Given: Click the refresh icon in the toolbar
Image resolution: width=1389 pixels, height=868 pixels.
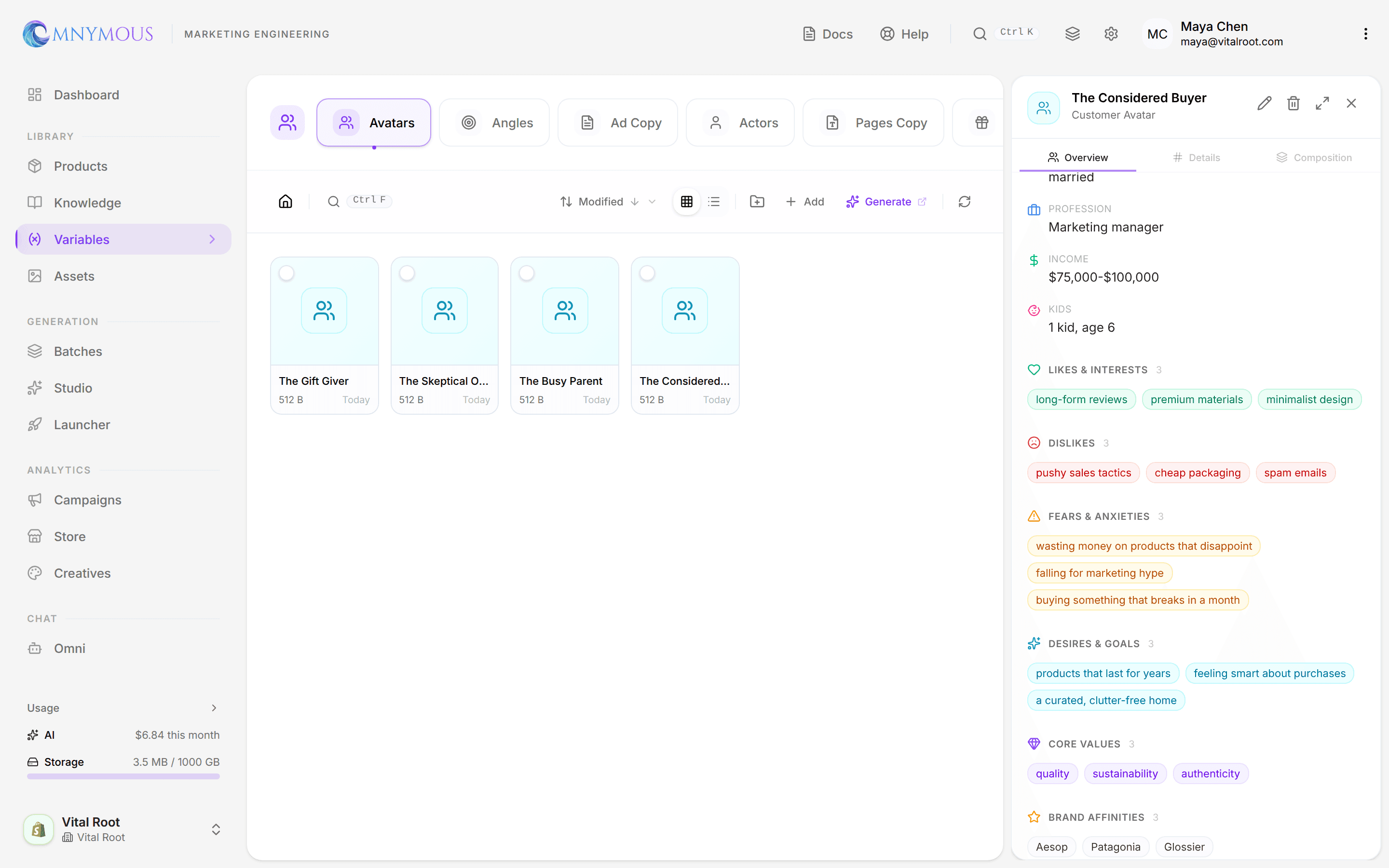Looking at the screenshot, I should coord(964,202).
